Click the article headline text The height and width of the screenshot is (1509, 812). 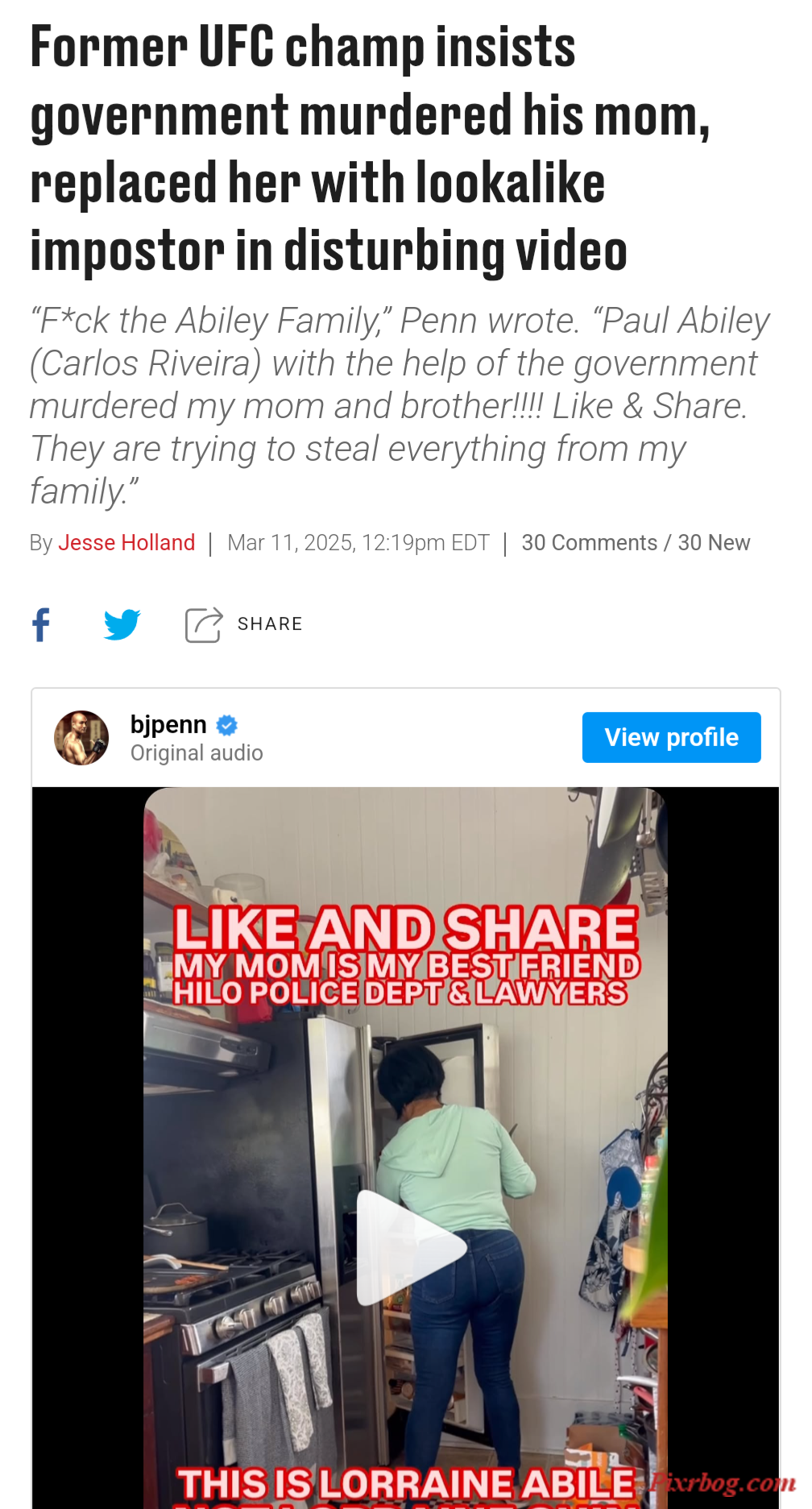coord(370,148)
